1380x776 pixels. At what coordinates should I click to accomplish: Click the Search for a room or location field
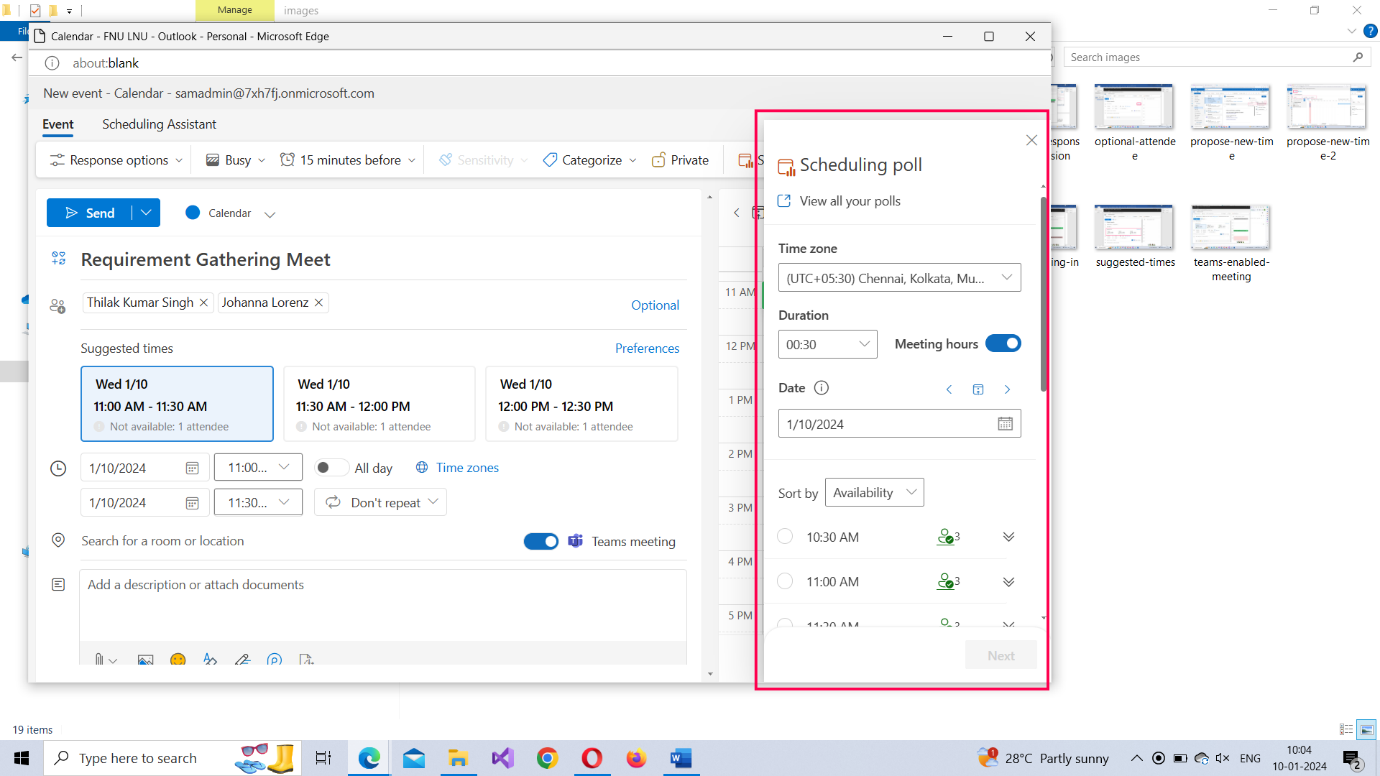point(296,541)
